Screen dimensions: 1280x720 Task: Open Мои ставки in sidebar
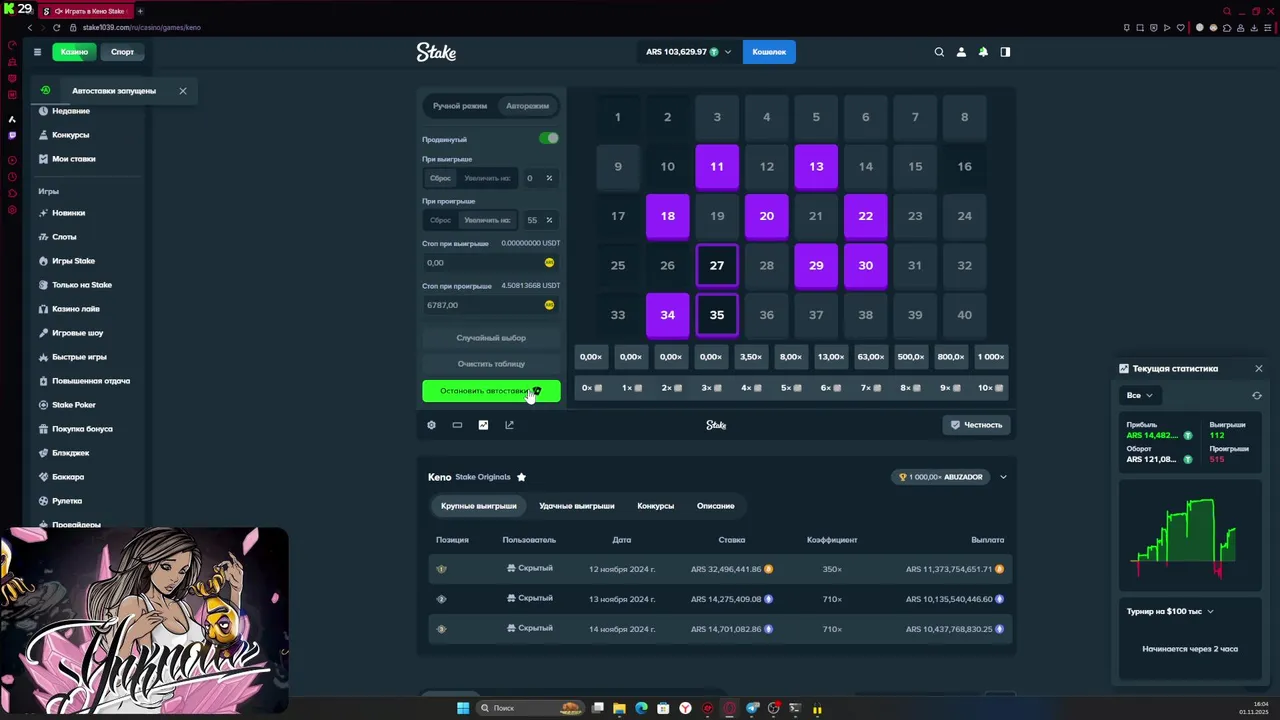(x=74, y=159)
